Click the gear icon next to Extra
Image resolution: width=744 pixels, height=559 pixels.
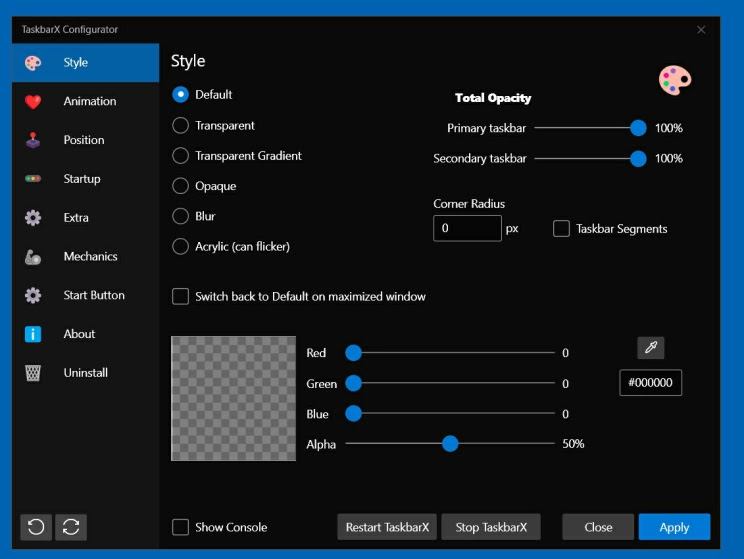coord(33,218)
